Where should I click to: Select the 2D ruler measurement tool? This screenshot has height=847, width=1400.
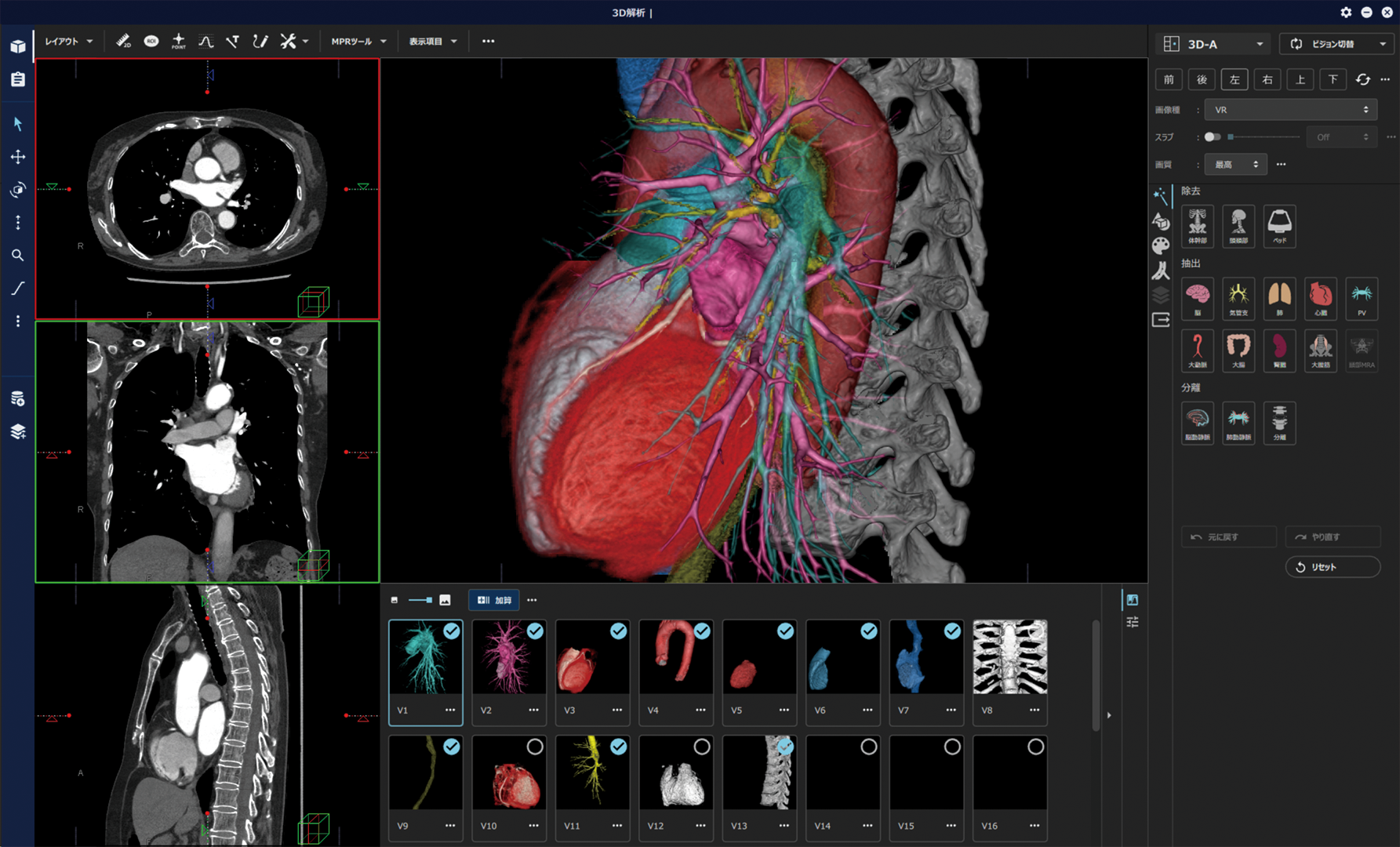[123, 42]
